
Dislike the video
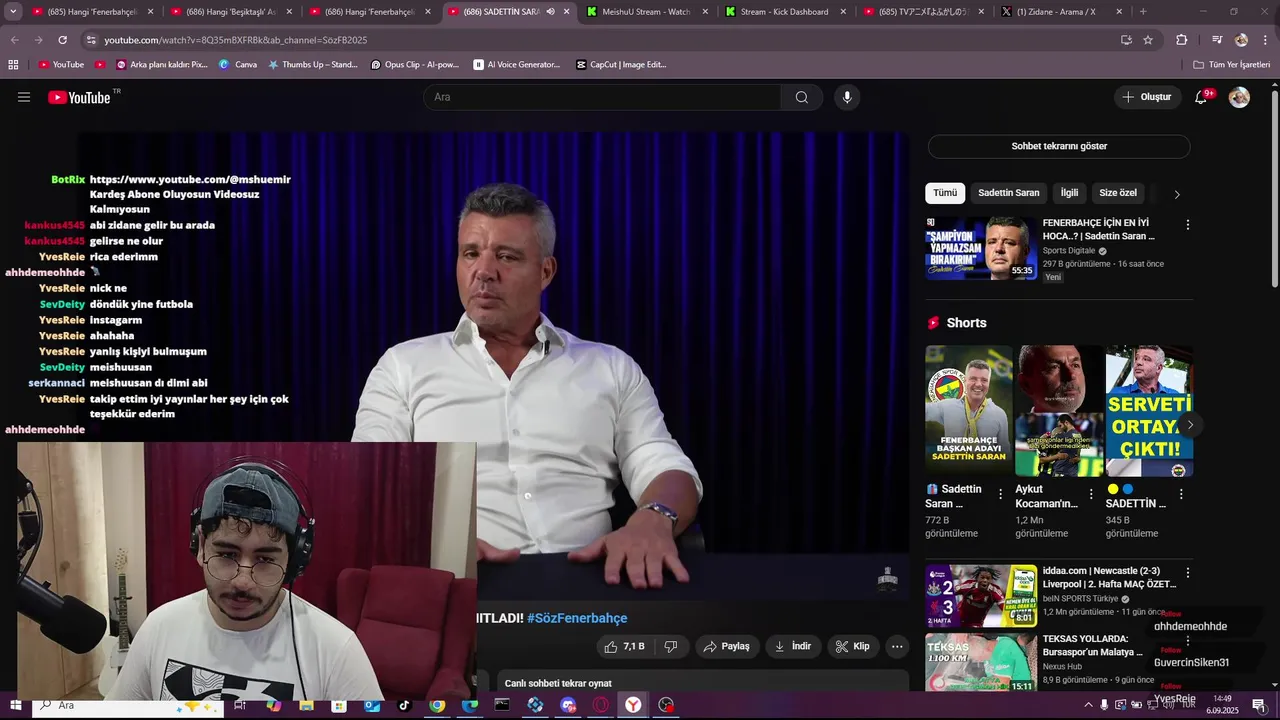pos(671,647)
